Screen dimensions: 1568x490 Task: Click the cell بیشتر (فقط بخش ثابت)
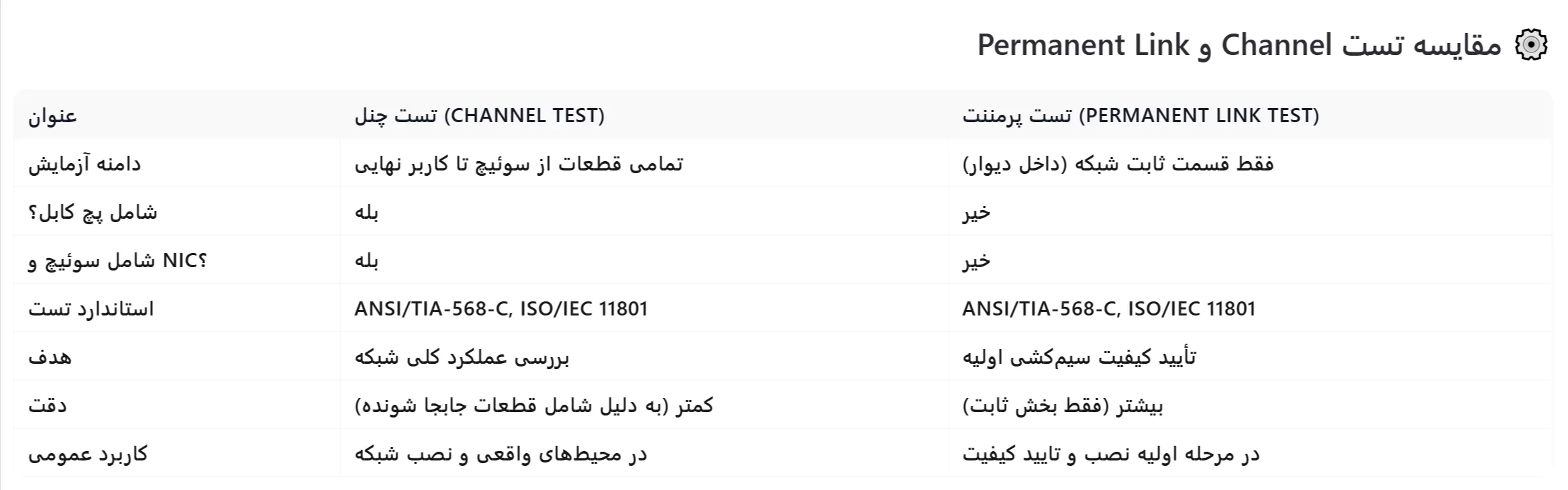click(1063, 405)
